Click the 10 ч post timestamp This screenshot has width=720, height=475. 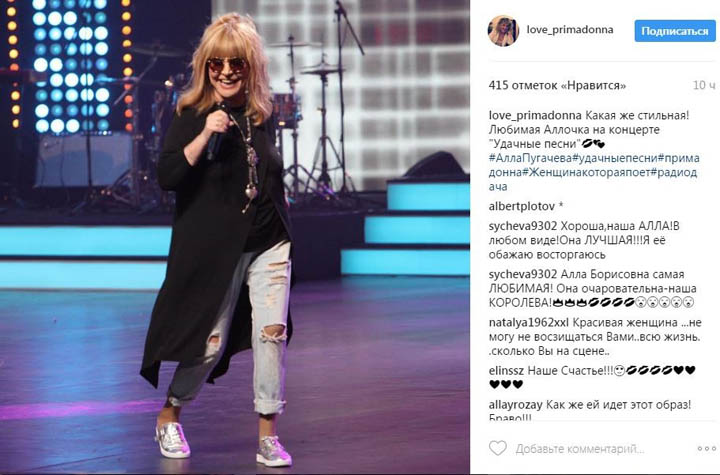pos(704,85)
